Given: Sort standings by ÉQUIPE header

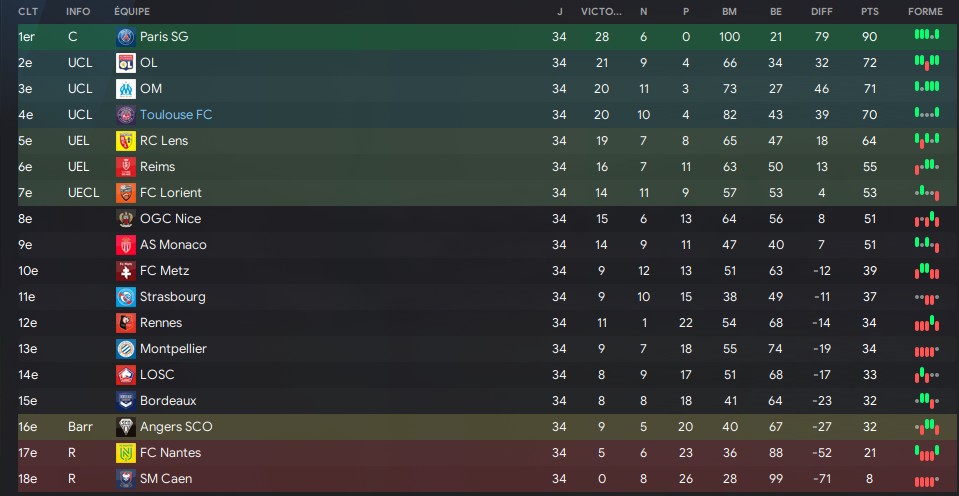Looking at the screenshot, I should pos(131,12).
